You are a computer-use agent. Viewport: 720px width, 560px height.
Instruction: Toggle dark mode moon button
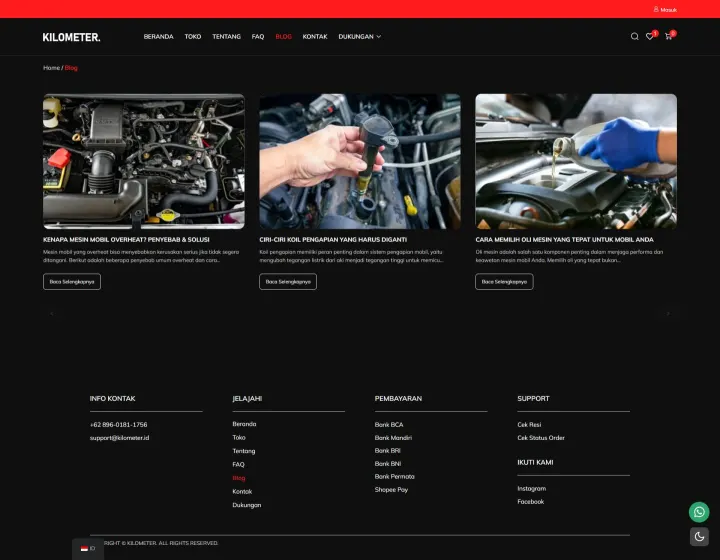tap(699, 537)
